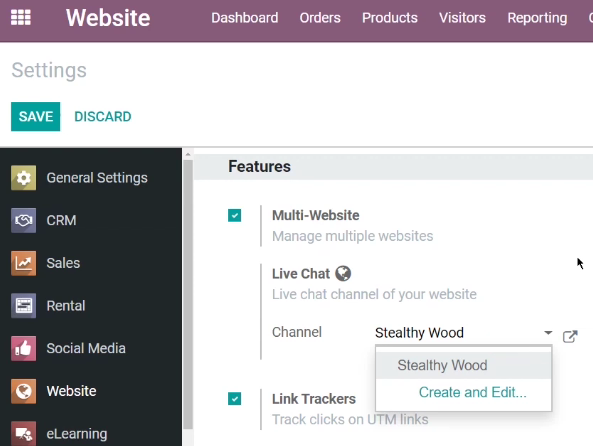
Task: Select the Website globe sidebar icon
Action: tap(23, 391)
